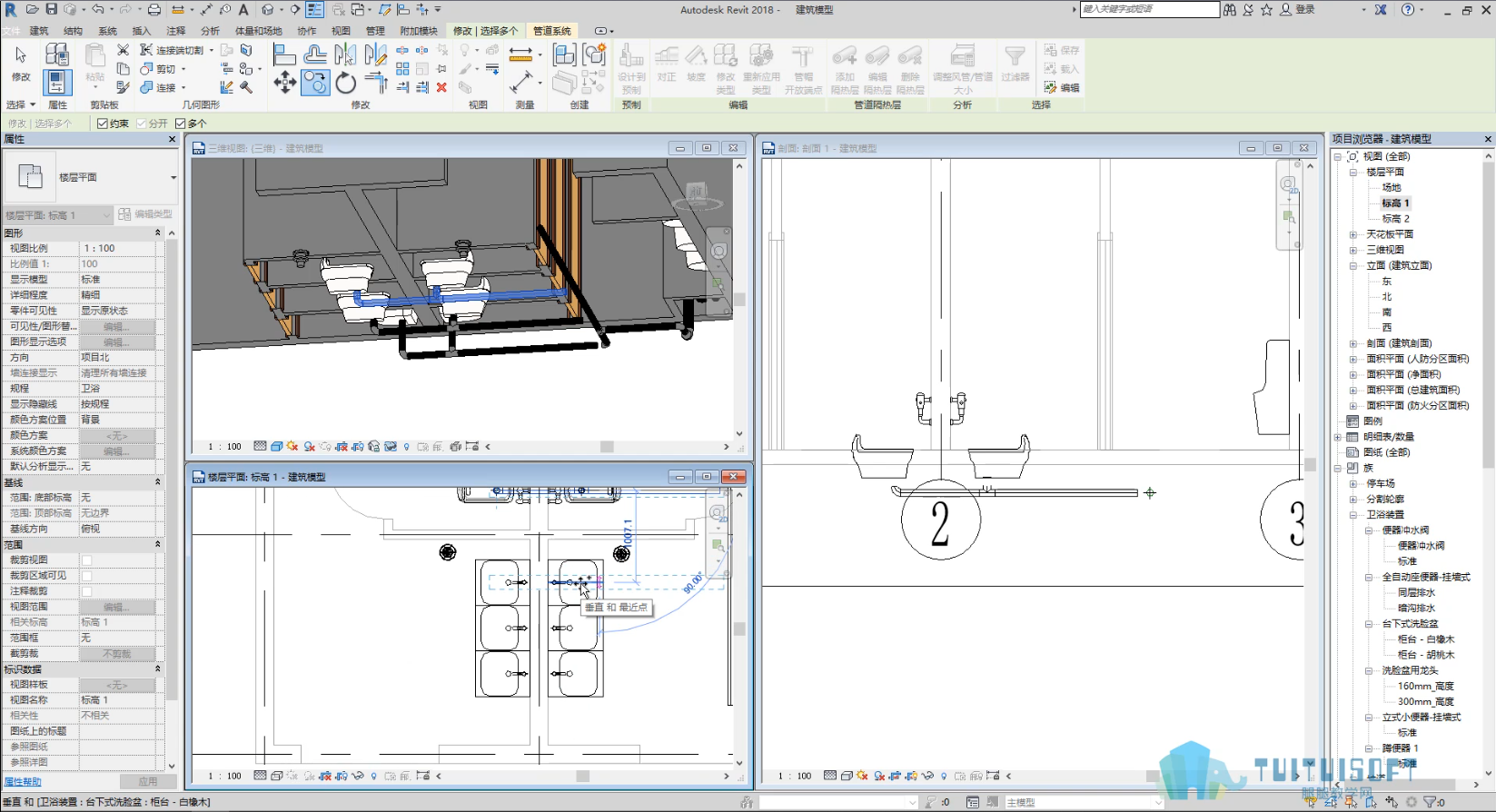Click 编辑类型 button in Properties
Screen dimensions: 1496x812
click(145, 214)
